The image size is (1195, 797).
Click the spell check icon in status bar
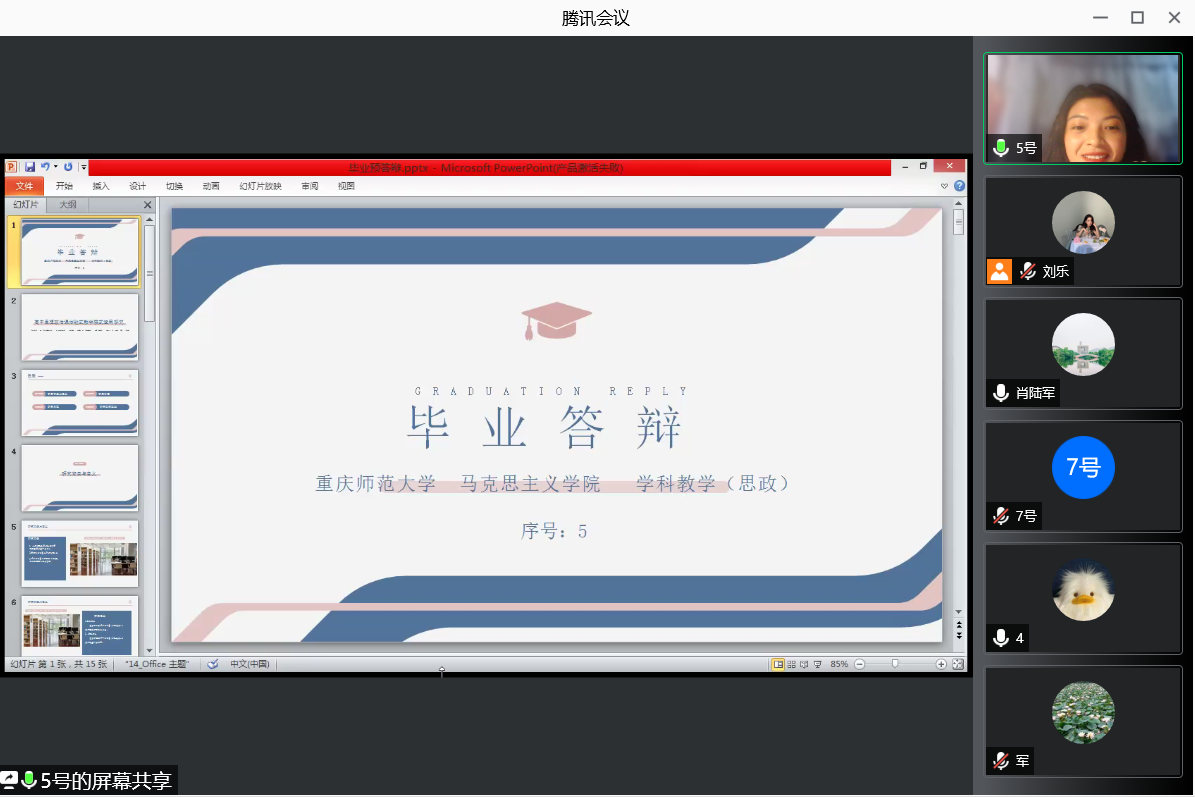213,664
